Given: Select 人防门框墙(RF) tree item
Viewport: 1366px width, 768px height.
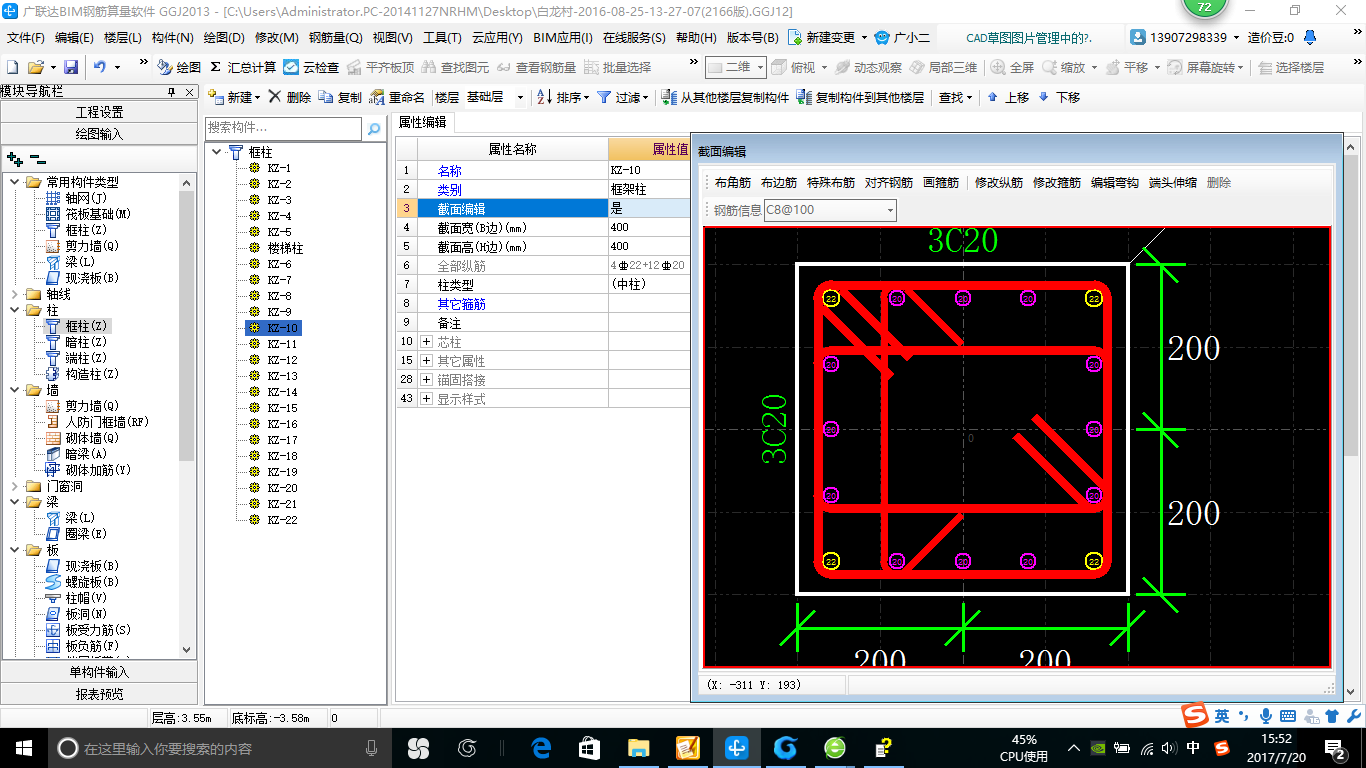Looking at the screenshot, I should coord(97,422).
